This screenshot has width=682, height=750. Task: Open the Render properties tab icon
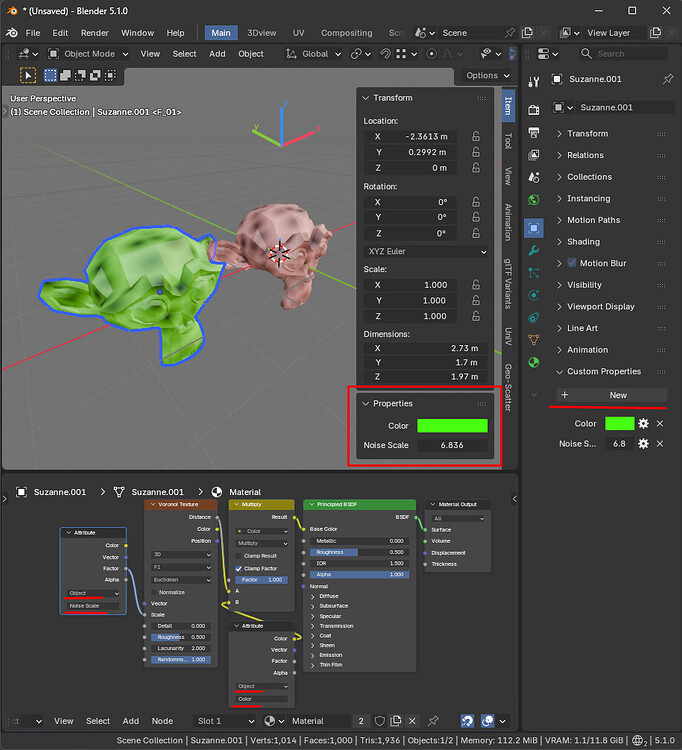pyautogui.click(x=534, y=110)
